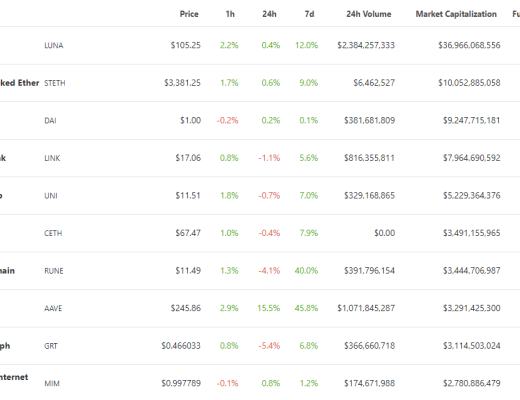Click STETH market cap $10,052,885,058
Image resolution: width=520 pixels, height=400 pixels.
pos(469,83)
